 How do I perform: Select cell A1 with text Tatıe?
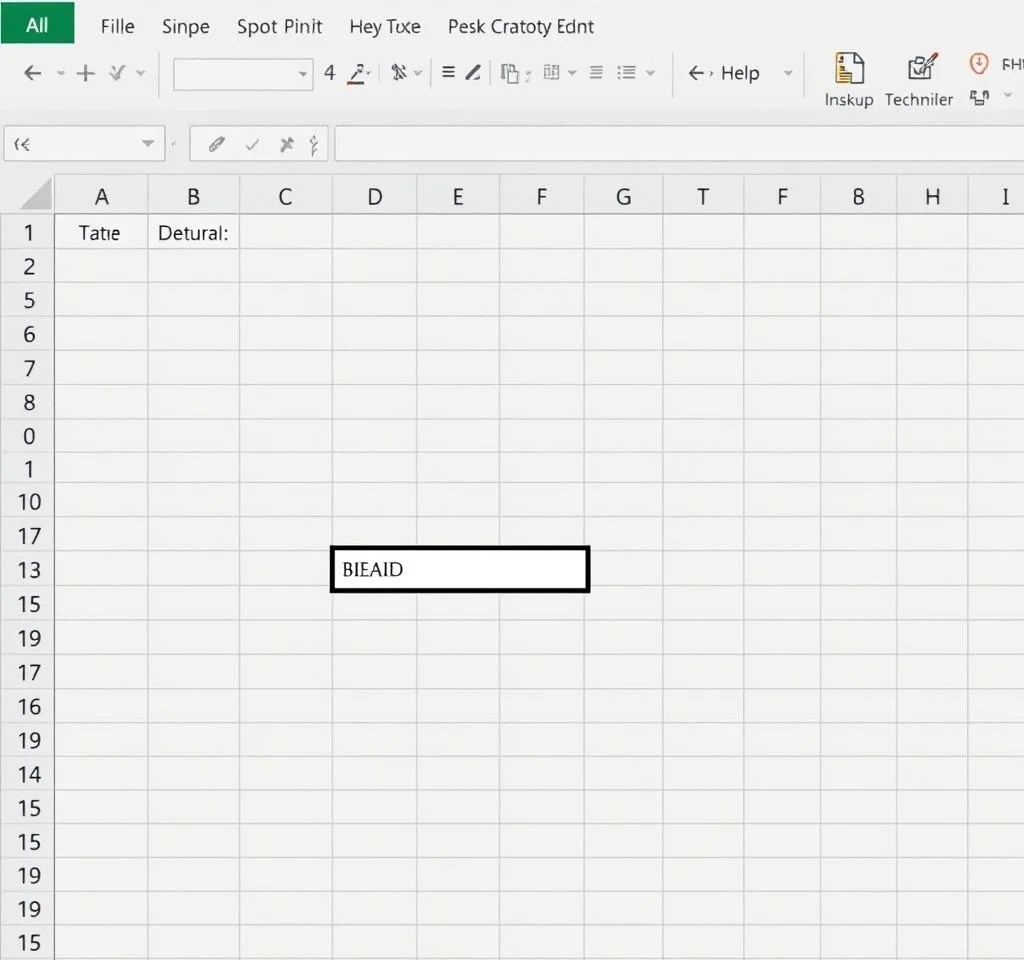[101, 232]
